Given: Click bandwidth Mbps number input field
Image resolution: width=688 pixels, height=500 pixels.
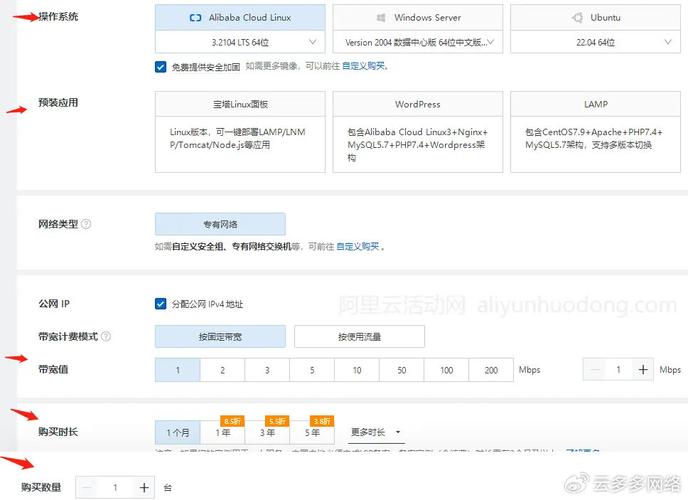Looking at the screenshot, I should click(x=619, y=369).
